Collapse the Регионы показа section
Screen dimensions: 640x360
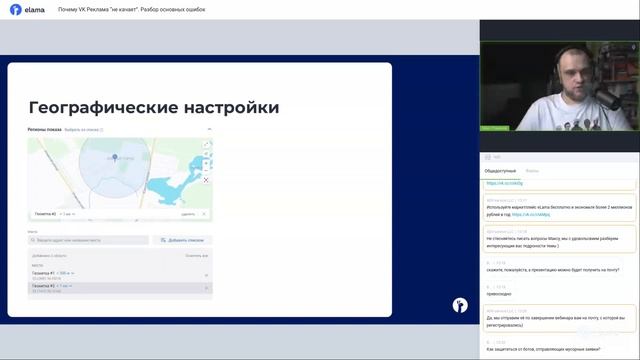[209, 129]
